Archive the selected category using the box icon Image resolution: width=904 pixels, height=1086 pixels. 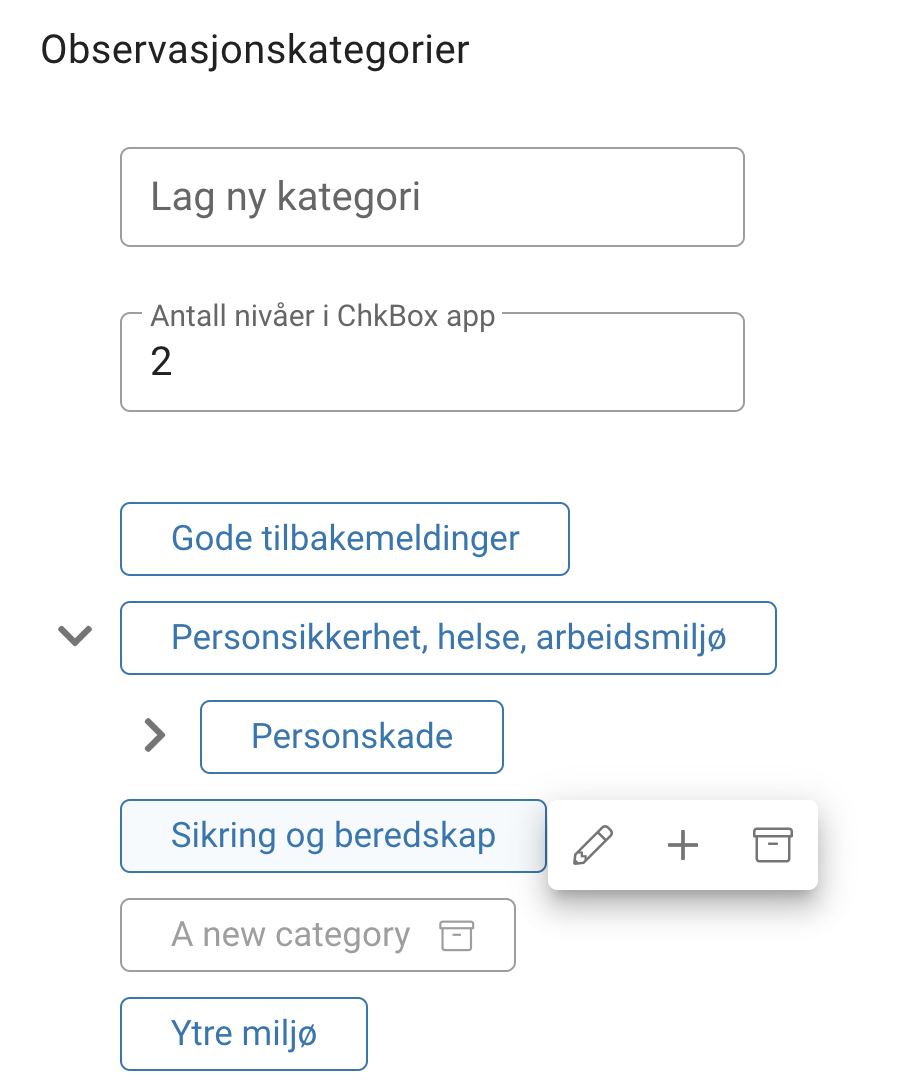(771, 845)
